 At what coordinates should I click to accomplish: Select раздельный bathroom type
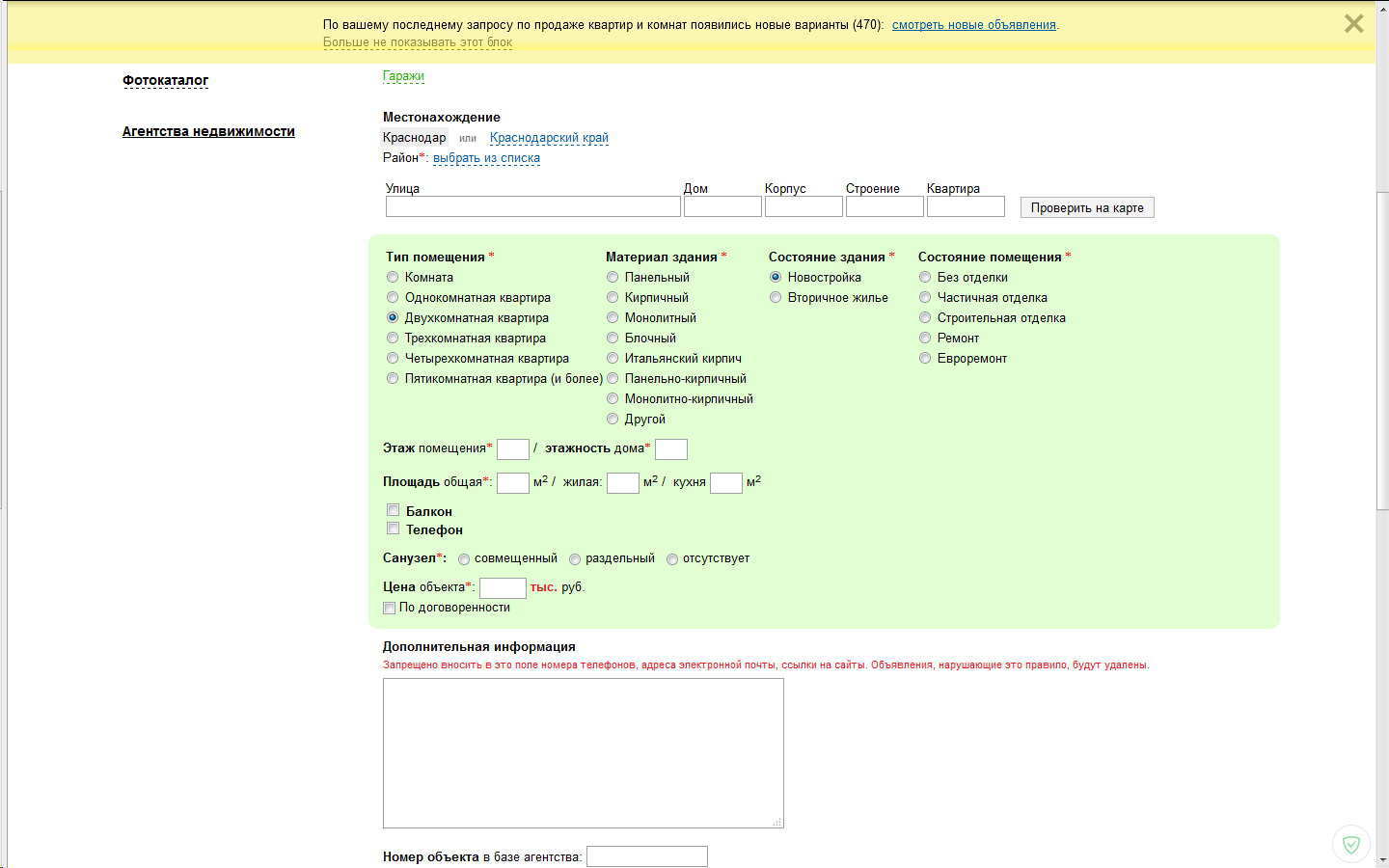pos(575,559)
